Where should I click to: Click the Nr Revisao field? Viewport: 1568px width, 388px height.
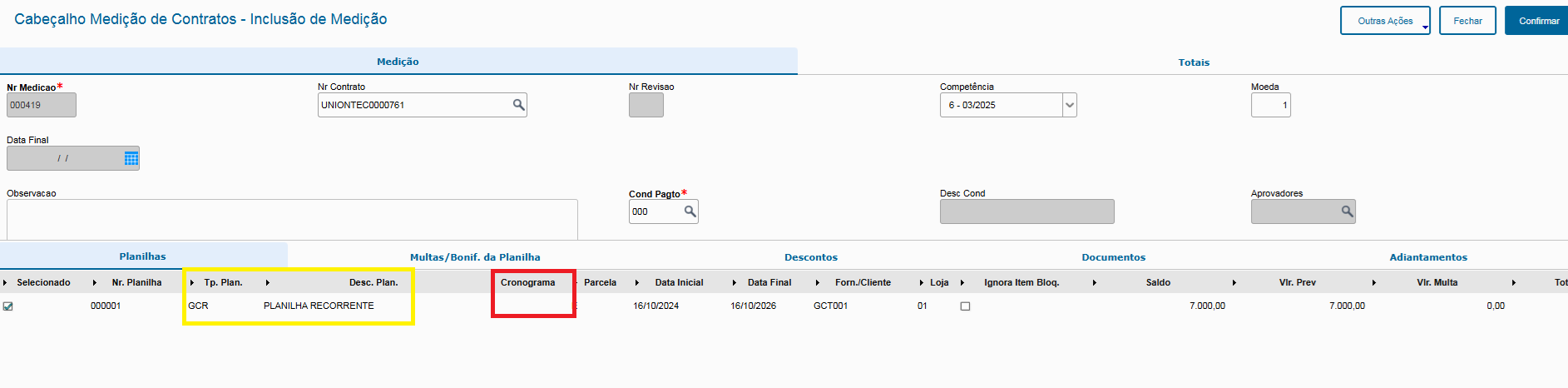646,105
